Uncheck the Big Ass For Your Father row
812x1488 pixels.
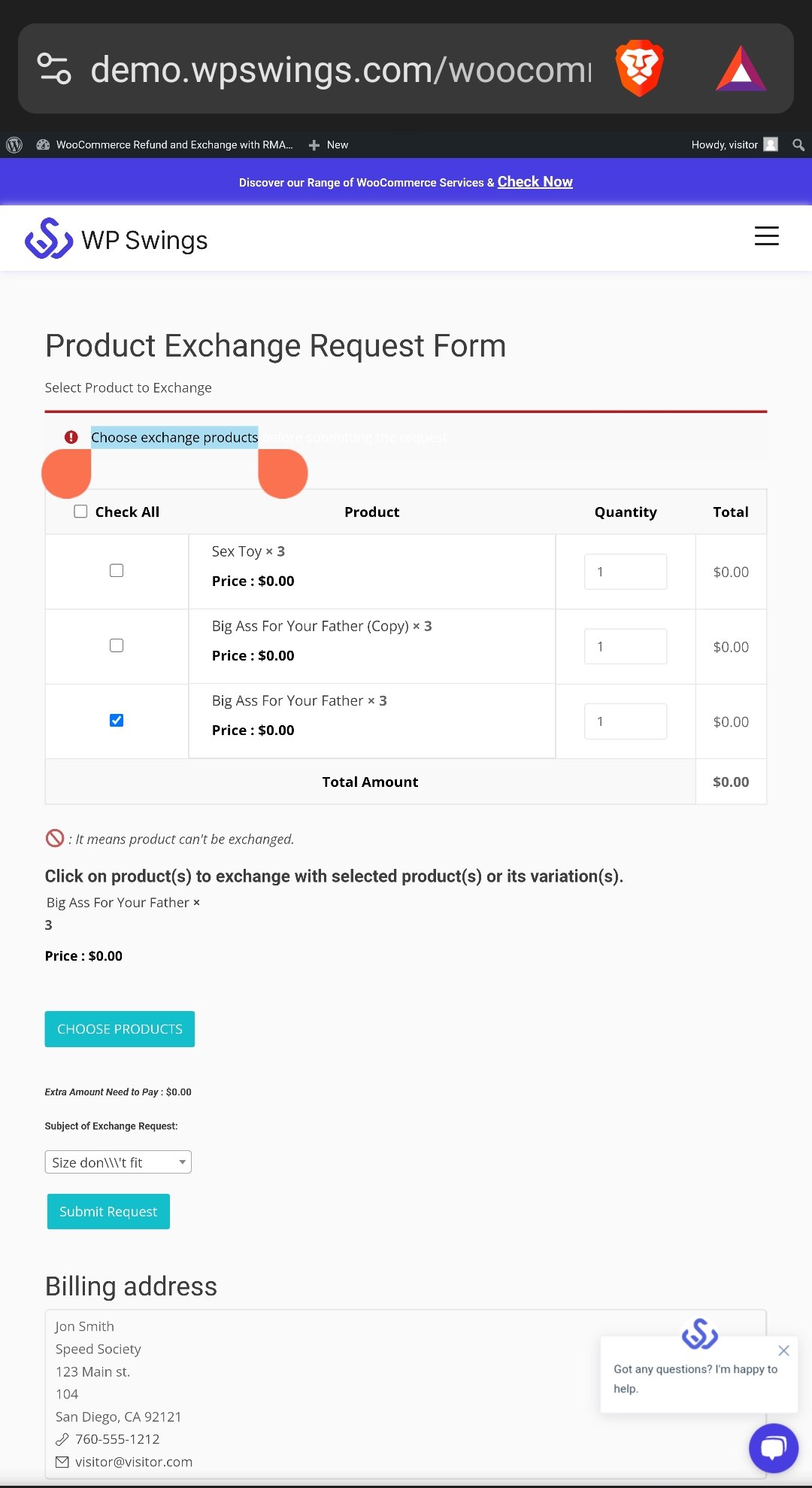tap(117, 721)
